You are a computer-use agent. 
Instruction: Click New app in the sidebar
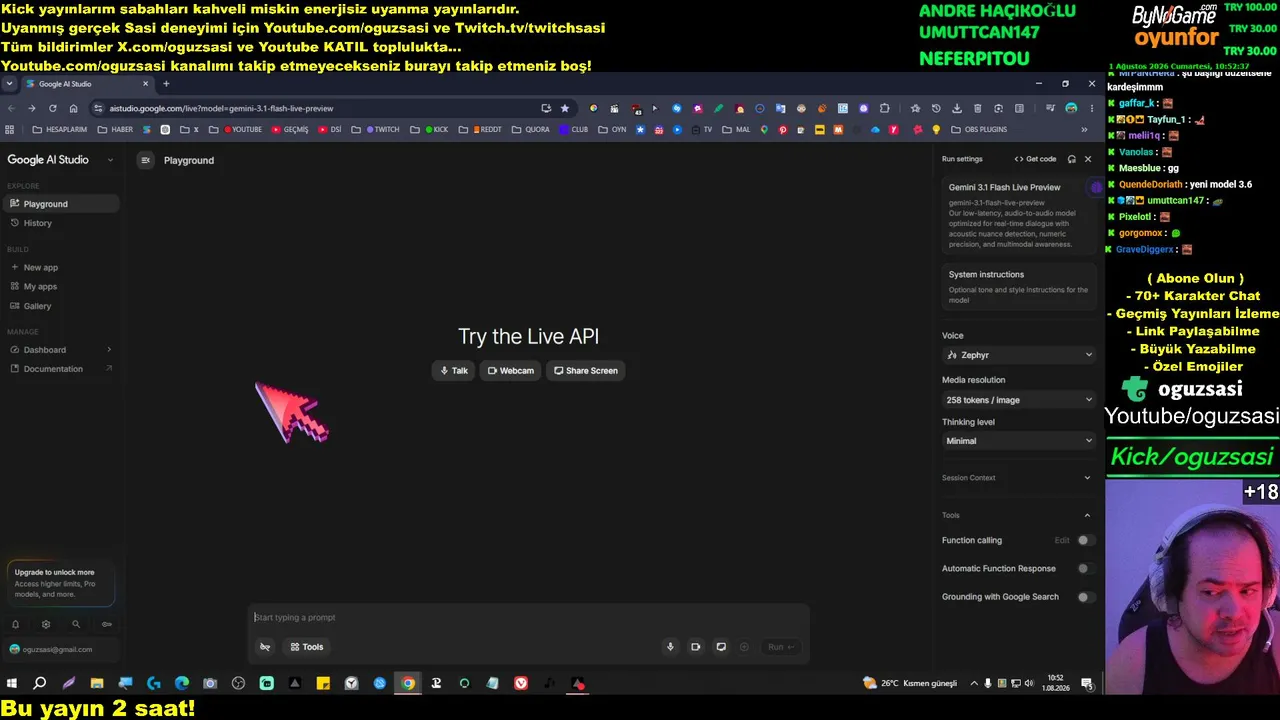(60, 268)
